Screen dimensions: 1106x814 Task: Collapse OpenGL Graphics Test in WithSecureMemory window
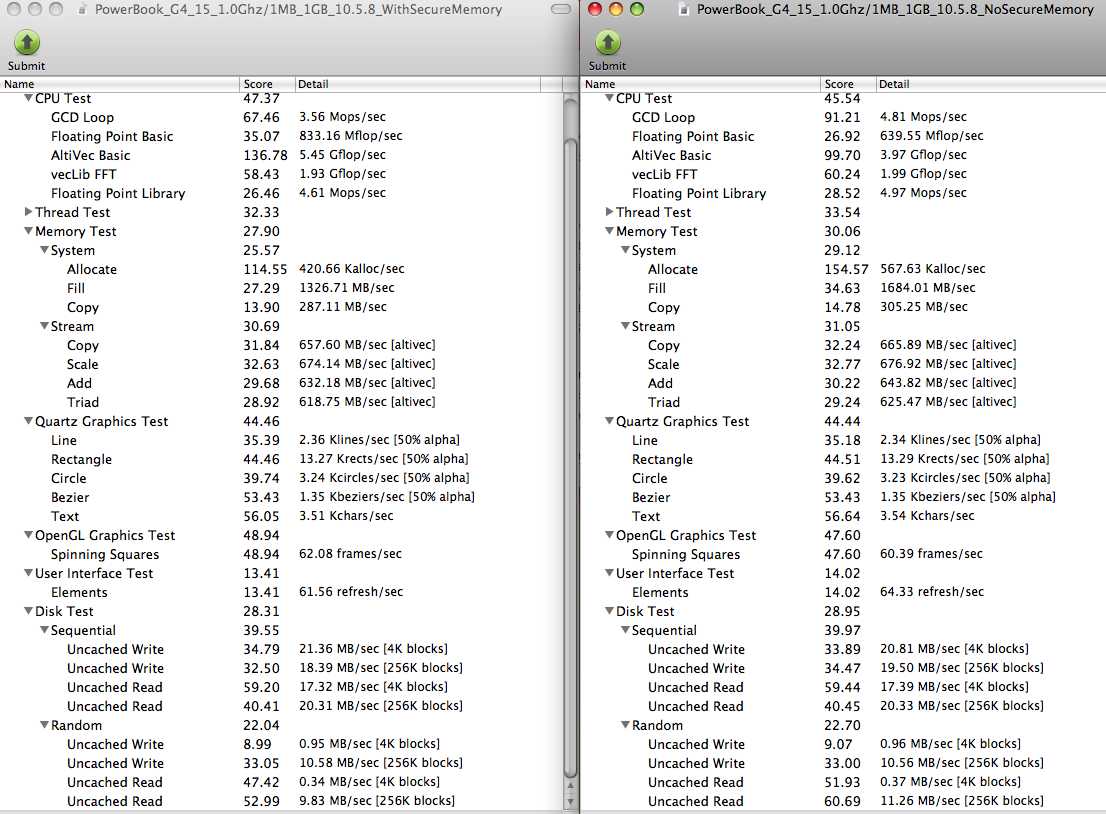click(x=28, y=535)
